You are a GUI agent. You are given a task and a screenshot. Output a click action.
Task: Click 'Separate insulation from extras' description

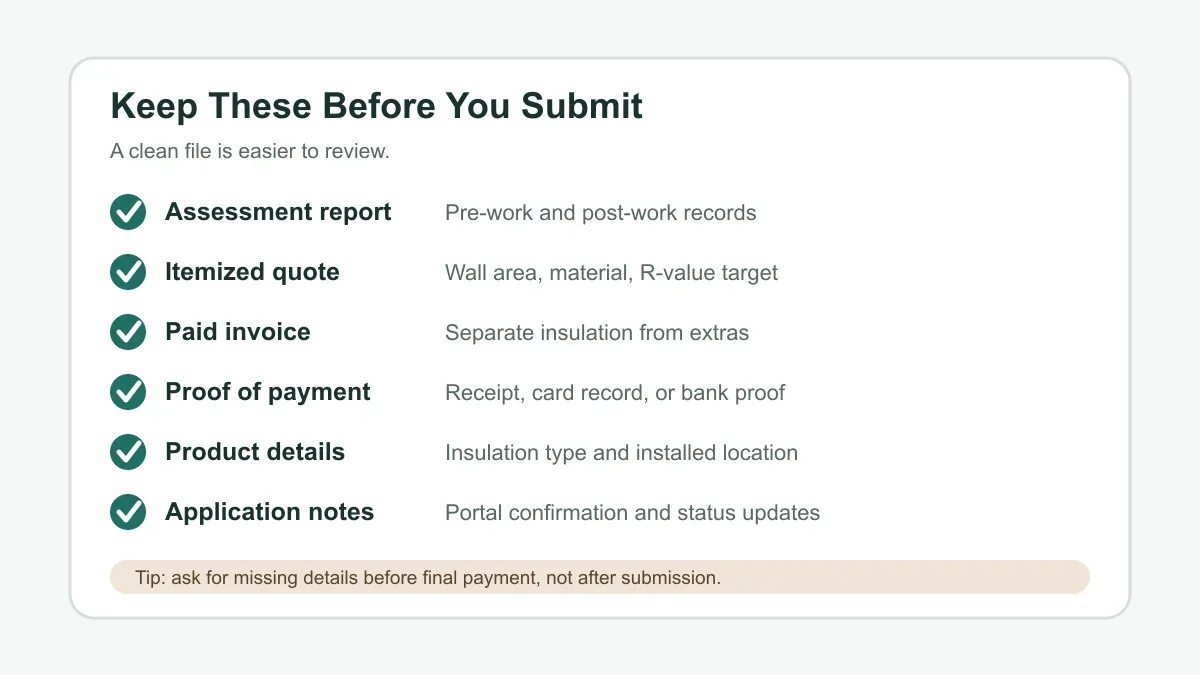point(597,333)
